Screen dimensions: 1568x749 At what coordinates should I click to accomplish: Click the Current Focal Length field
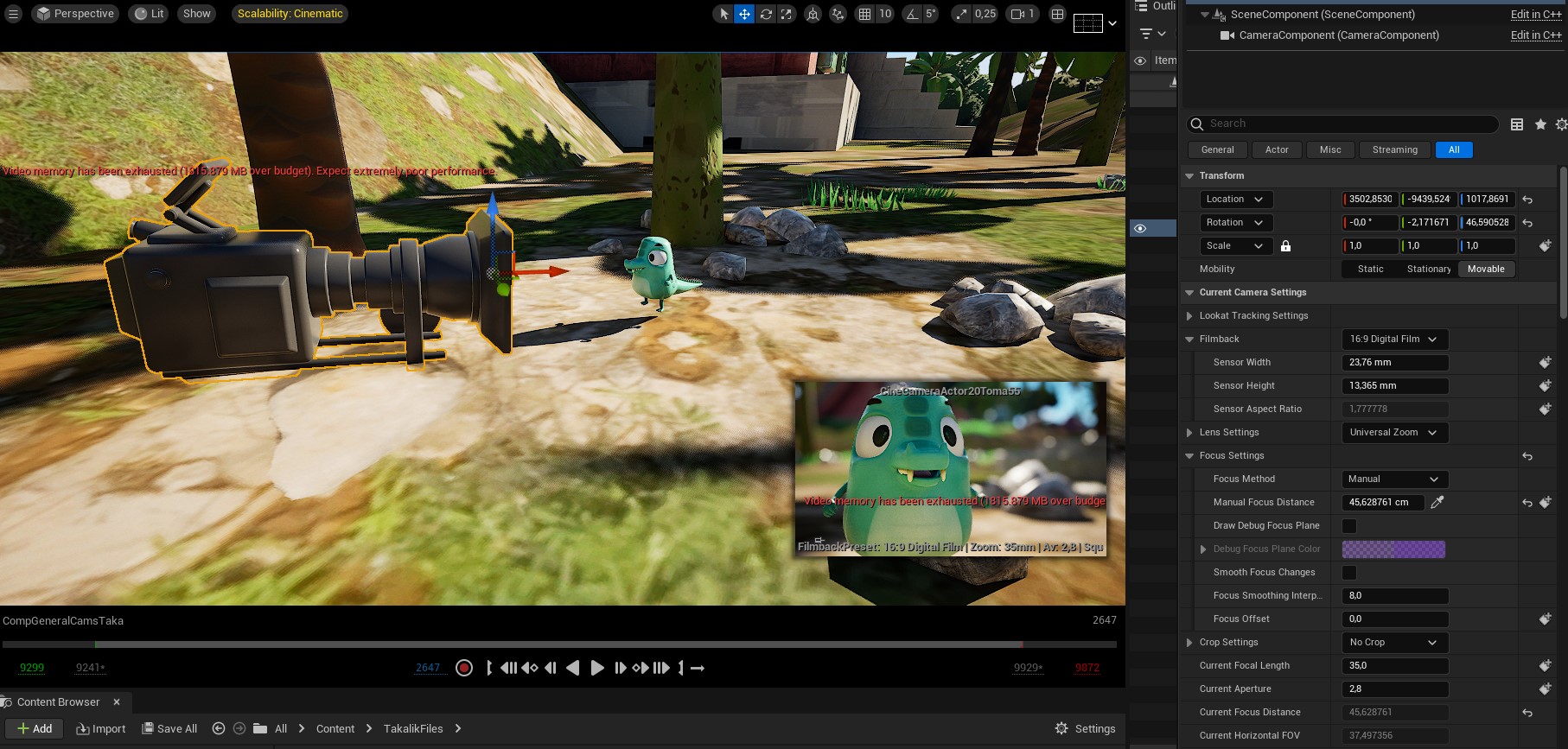click(x=1394, y=665)
